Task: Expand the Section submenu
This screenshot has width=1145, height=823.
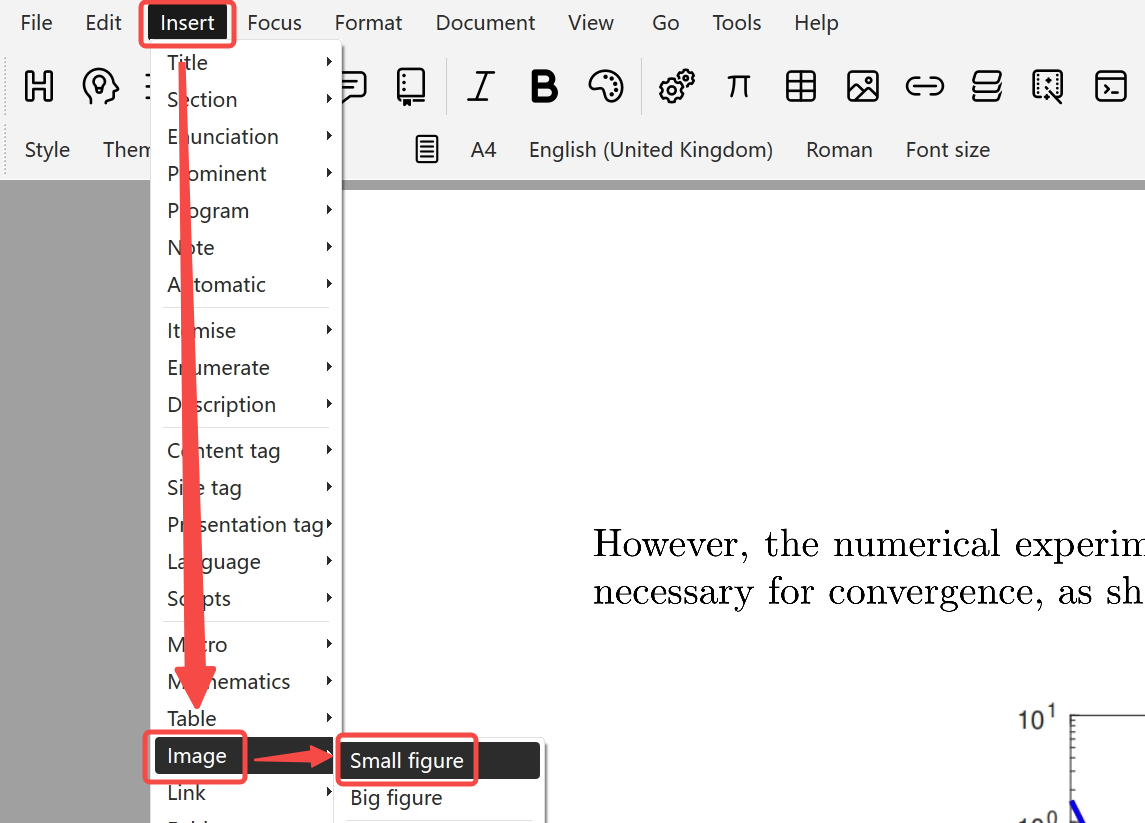Action: [247, 99]
